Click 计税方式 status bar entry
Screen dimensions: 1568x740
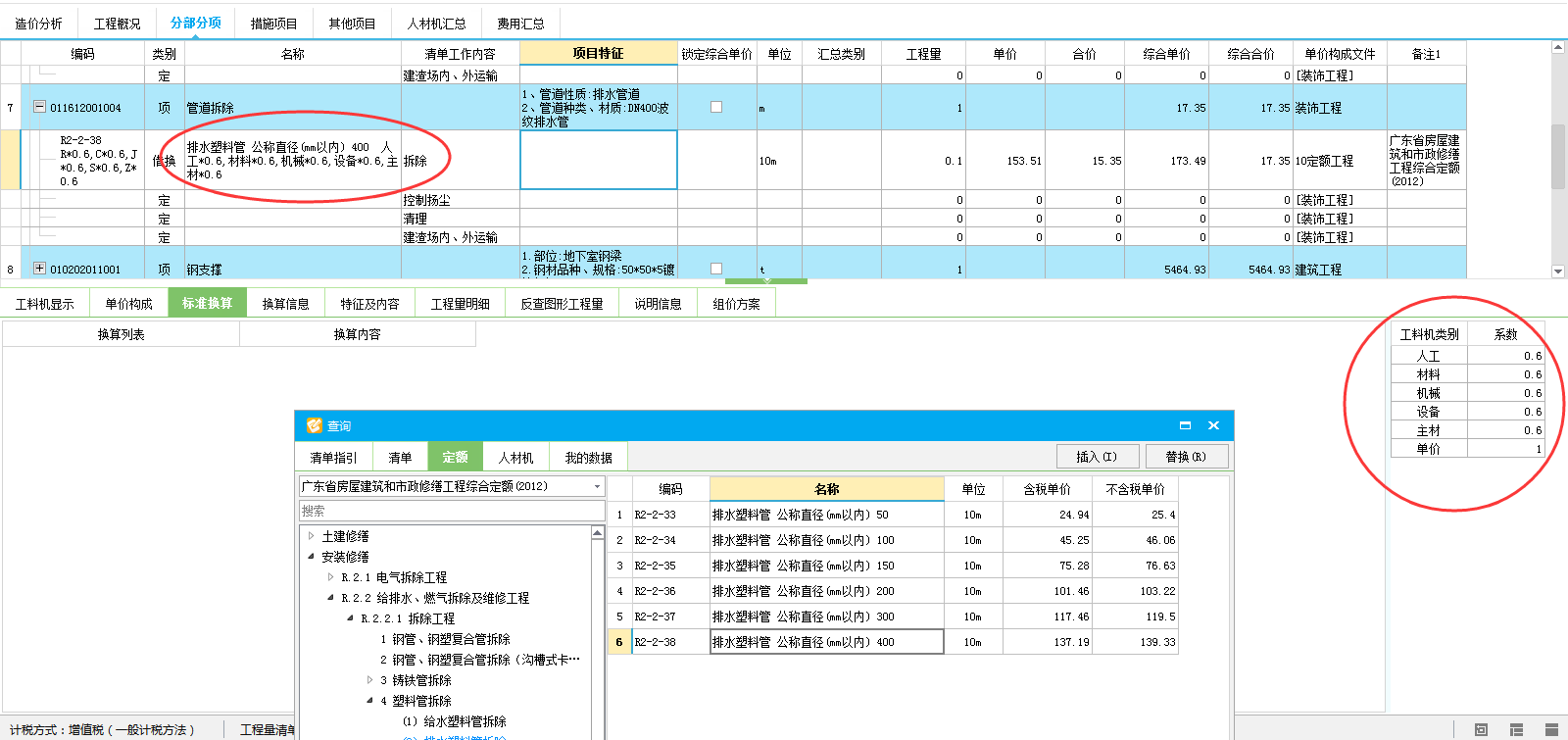point(103,730)
